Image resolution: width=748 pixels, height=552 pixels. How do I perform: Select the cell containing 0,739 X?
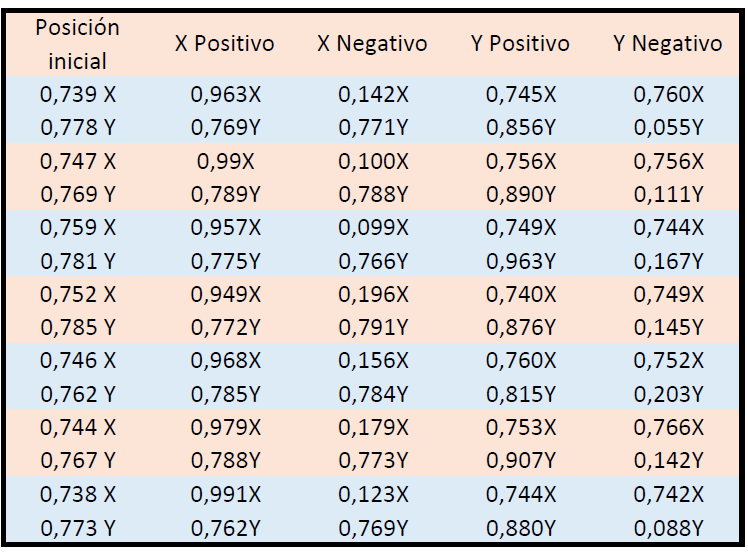[x=77, y=95]
